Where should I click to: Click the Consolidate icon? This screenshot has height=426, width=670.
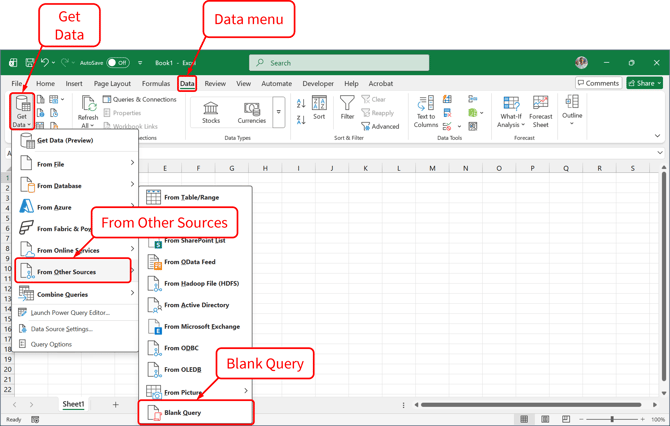[x=473, y=100]
